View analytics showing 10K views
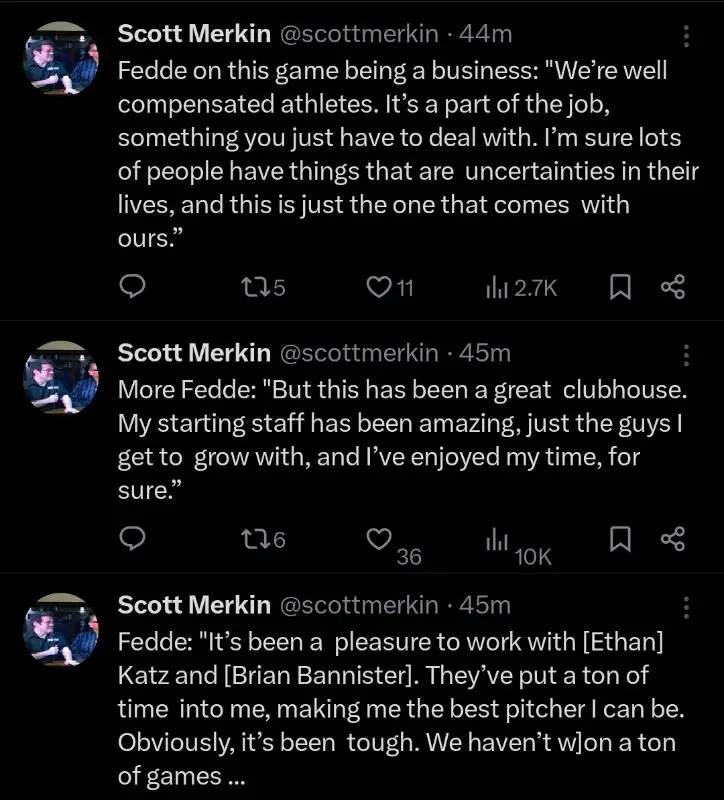Viewport: 724px width, 800px height. tap(494, 540)
